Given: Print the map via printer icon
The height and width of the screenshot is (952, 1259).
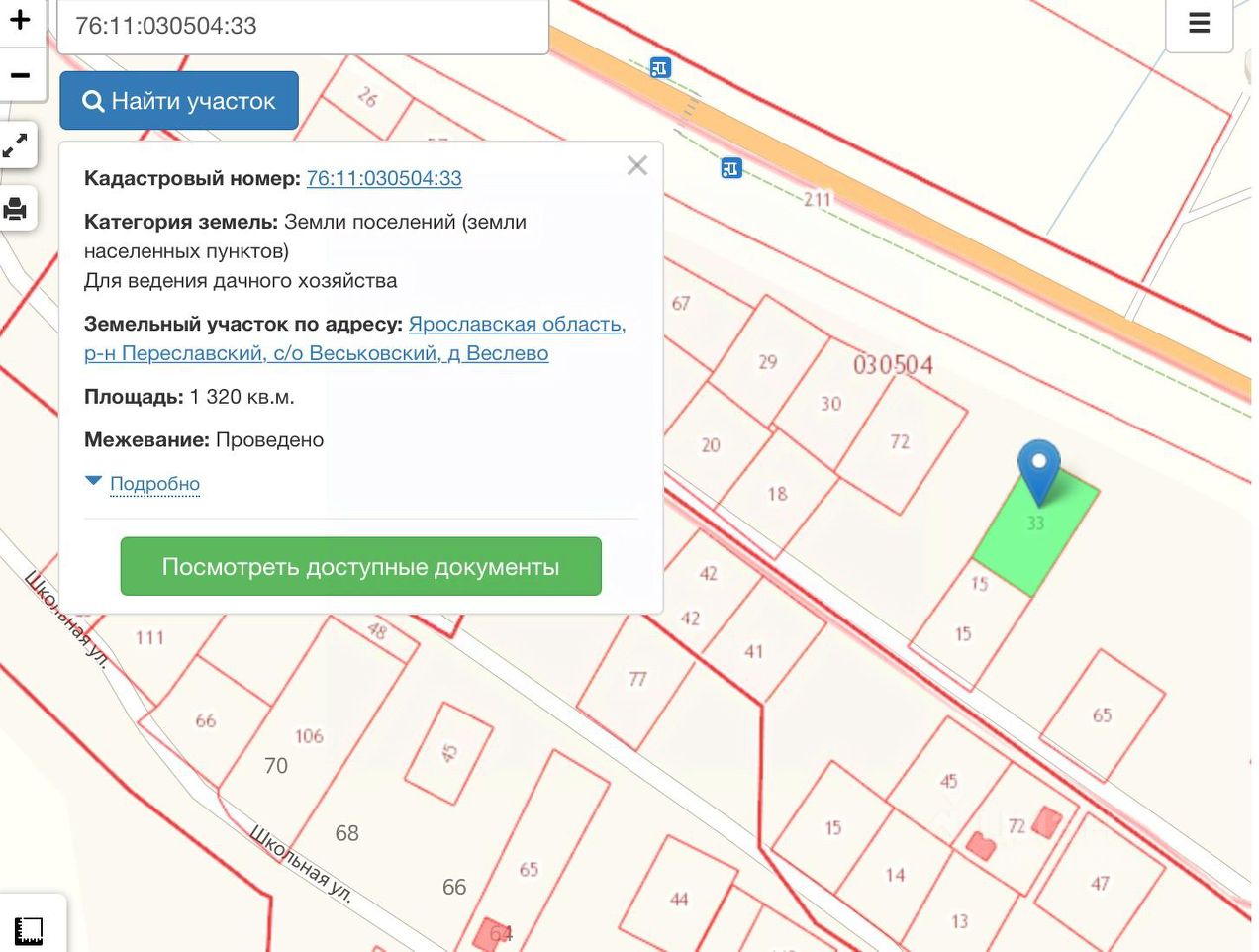Looking at the screenshot, I should click(x=16, y=209).
